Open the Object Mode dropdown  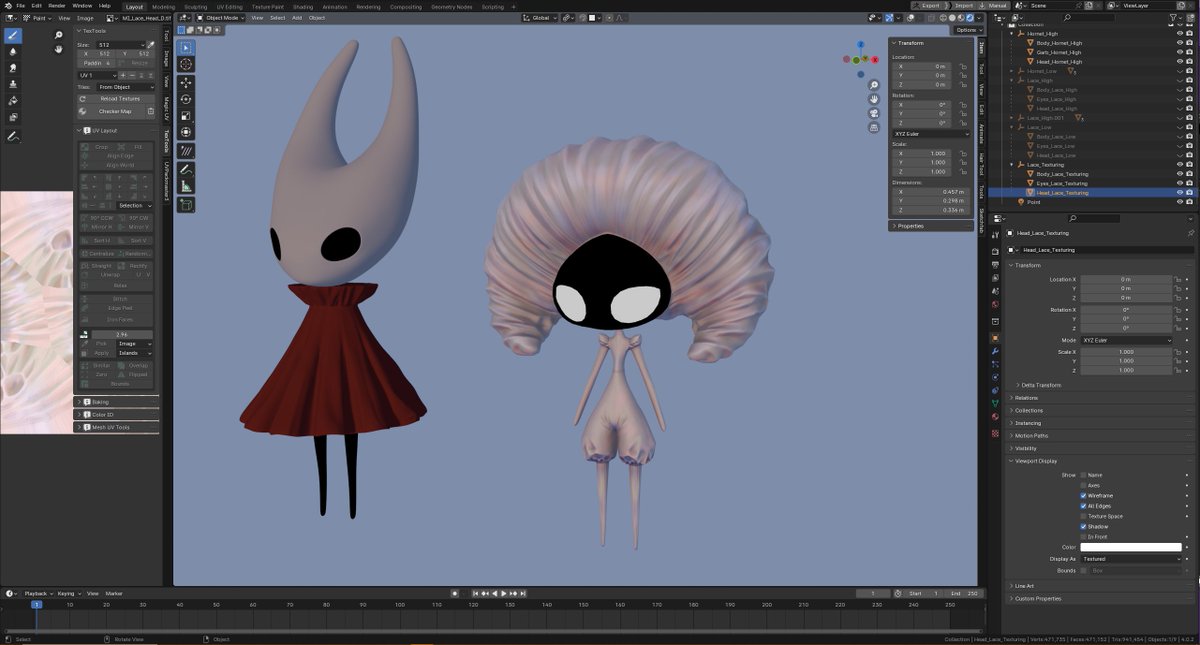221,18
